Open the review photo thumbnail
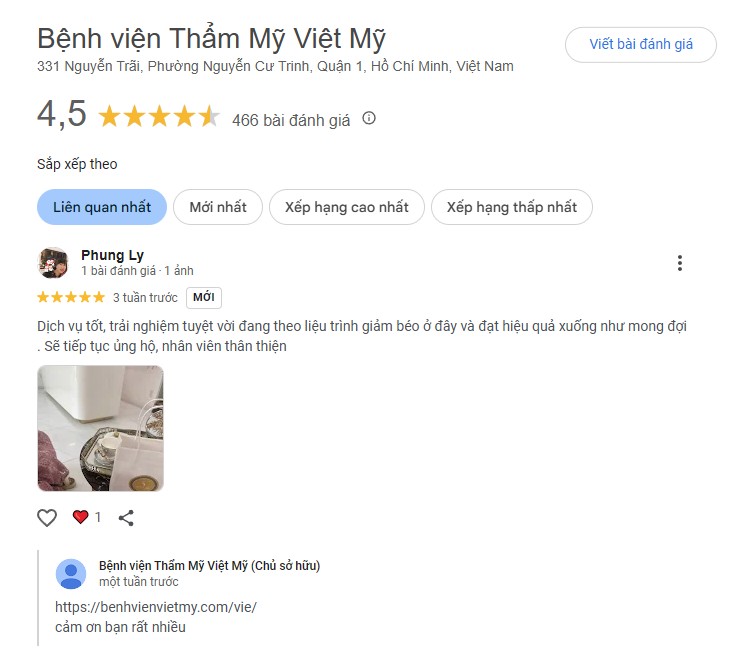Image resolution: width=753 pixels, height=660 pixels. [100, 428]
